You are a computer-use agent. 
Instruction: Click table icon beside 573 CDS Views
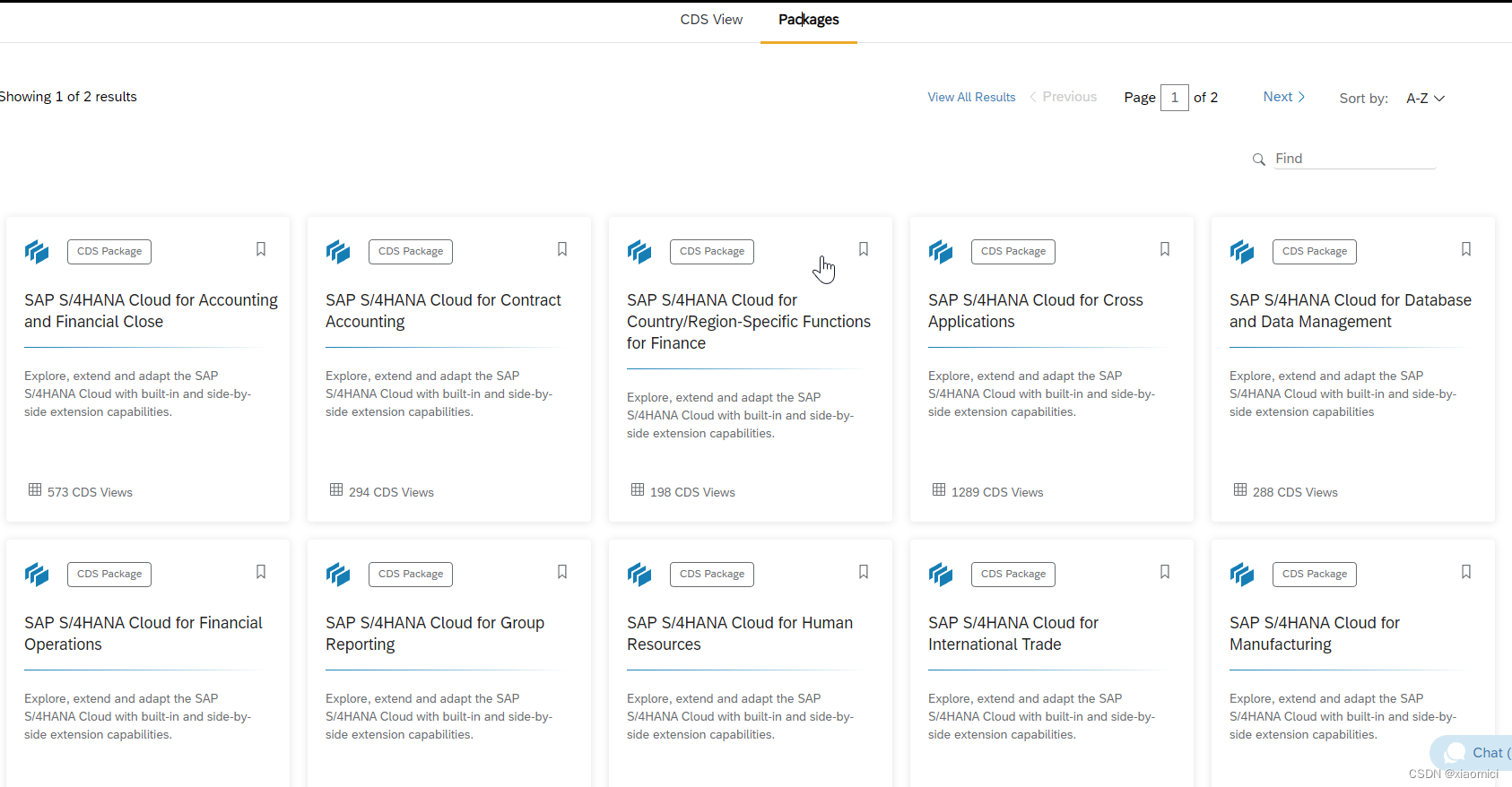click(x=35, y=489)
